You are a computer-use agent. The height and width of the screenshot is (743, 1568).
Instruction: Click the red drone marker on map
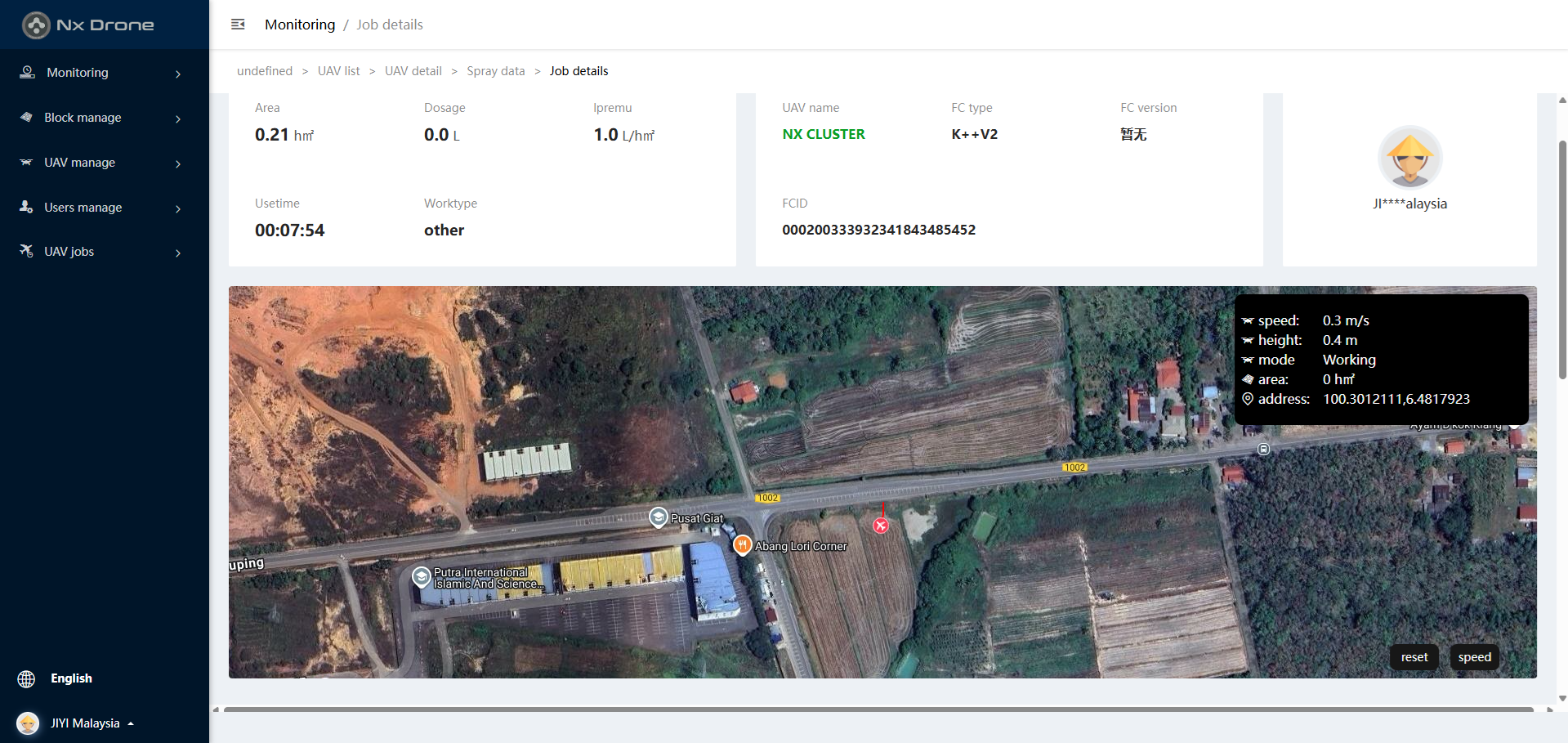click(x=881, y=526)
